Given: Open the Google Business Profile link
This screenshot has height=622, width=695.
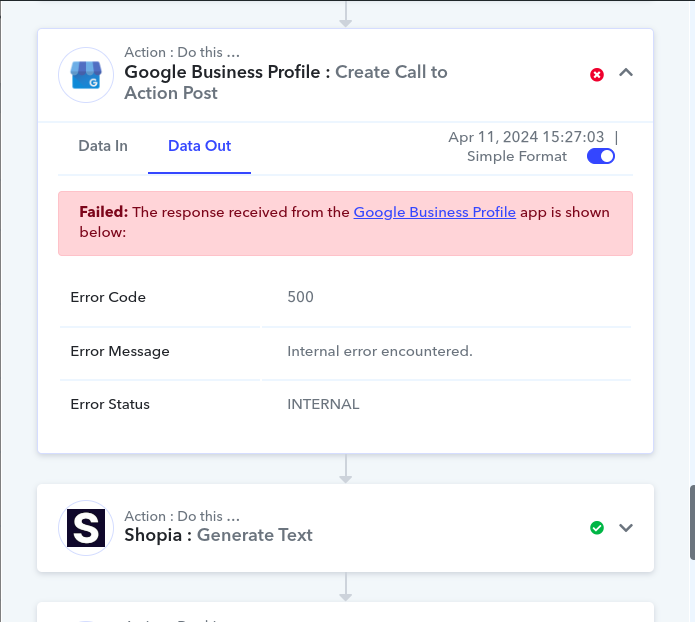Looking at the screenshot, I should click(x=434, y=212).
